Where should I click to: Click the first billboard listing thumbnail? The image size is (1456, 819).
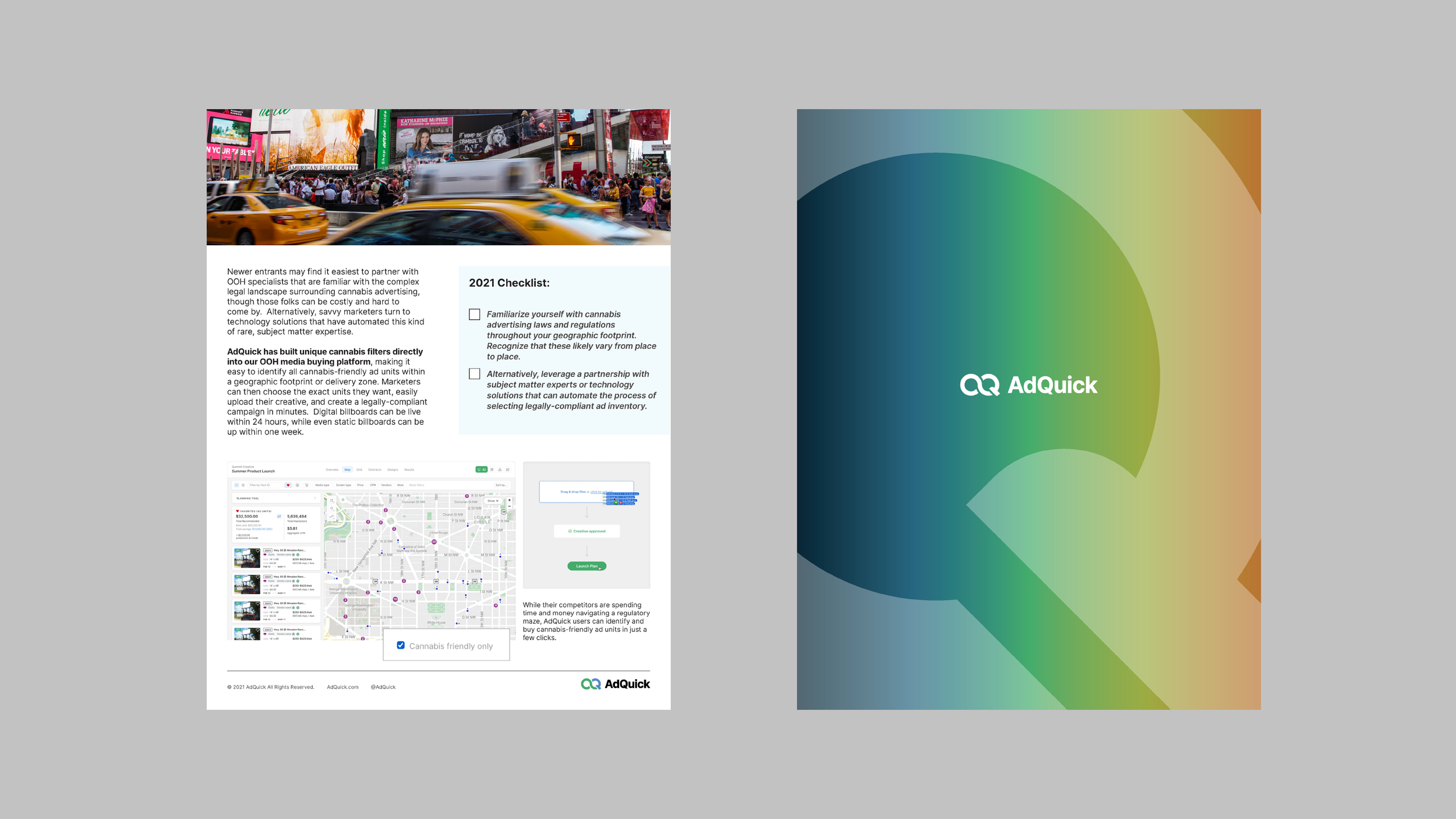247,558
